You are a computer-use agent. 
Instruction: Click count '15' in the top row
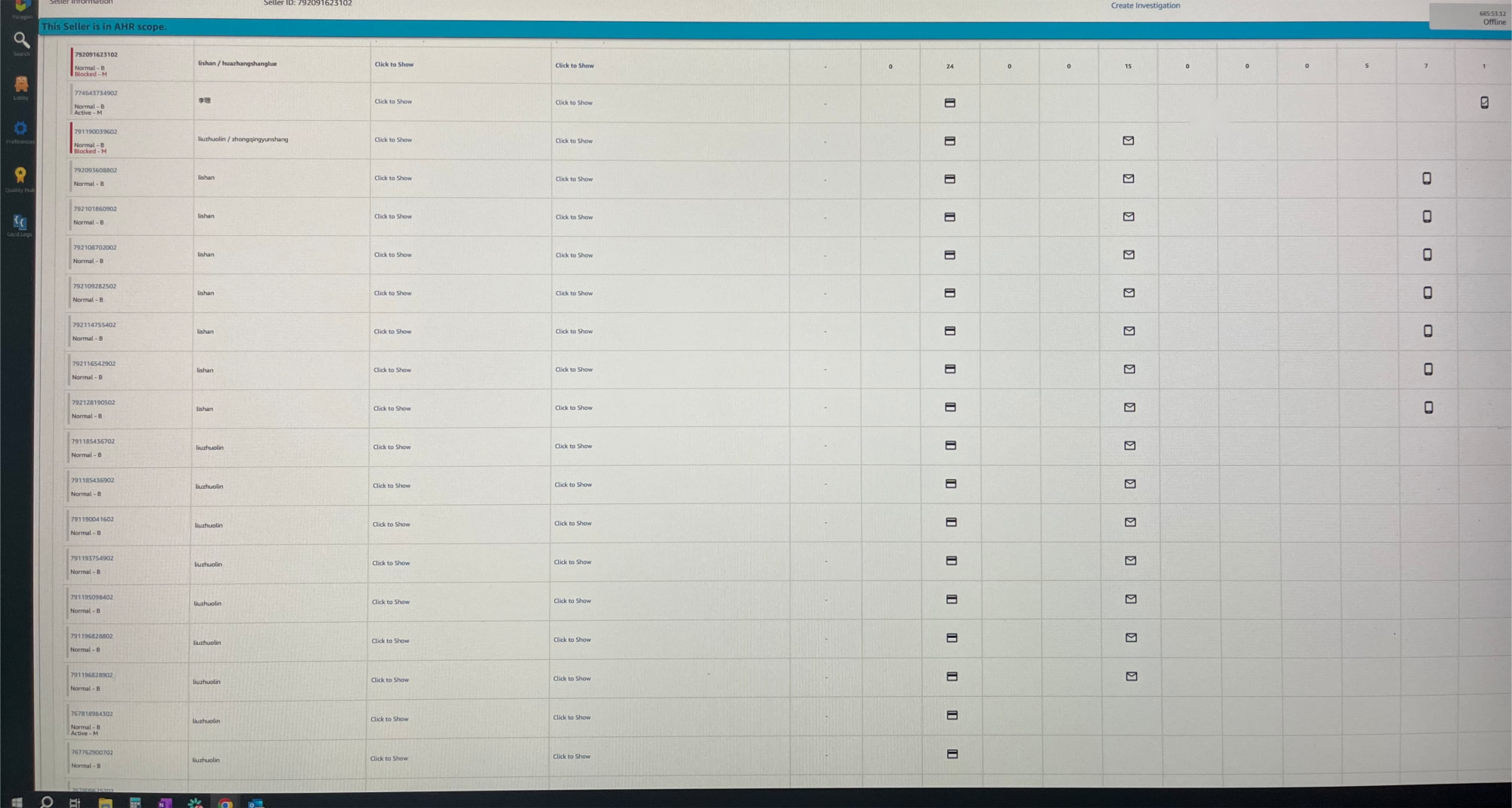pos(1128,67)
